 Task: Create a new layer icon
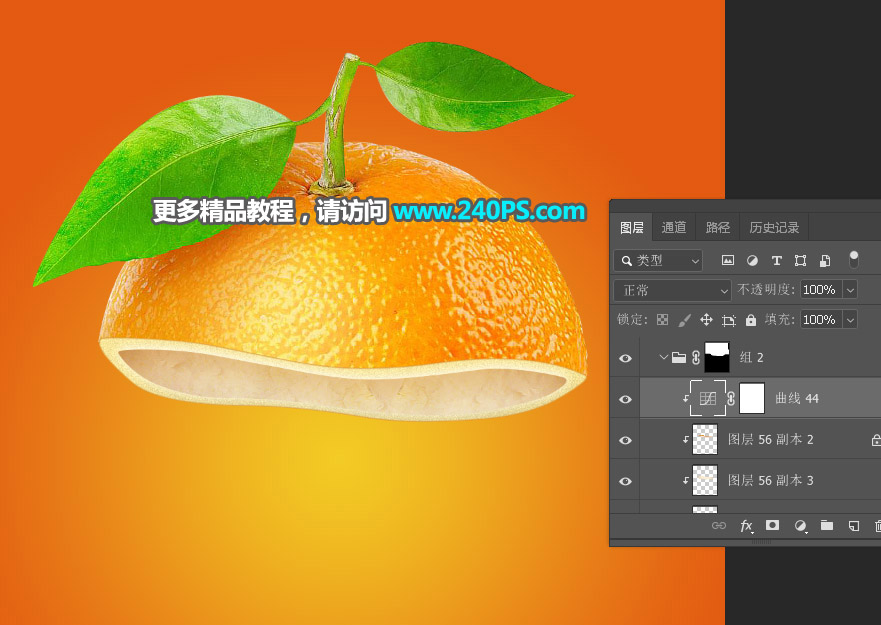coord(853,526)
